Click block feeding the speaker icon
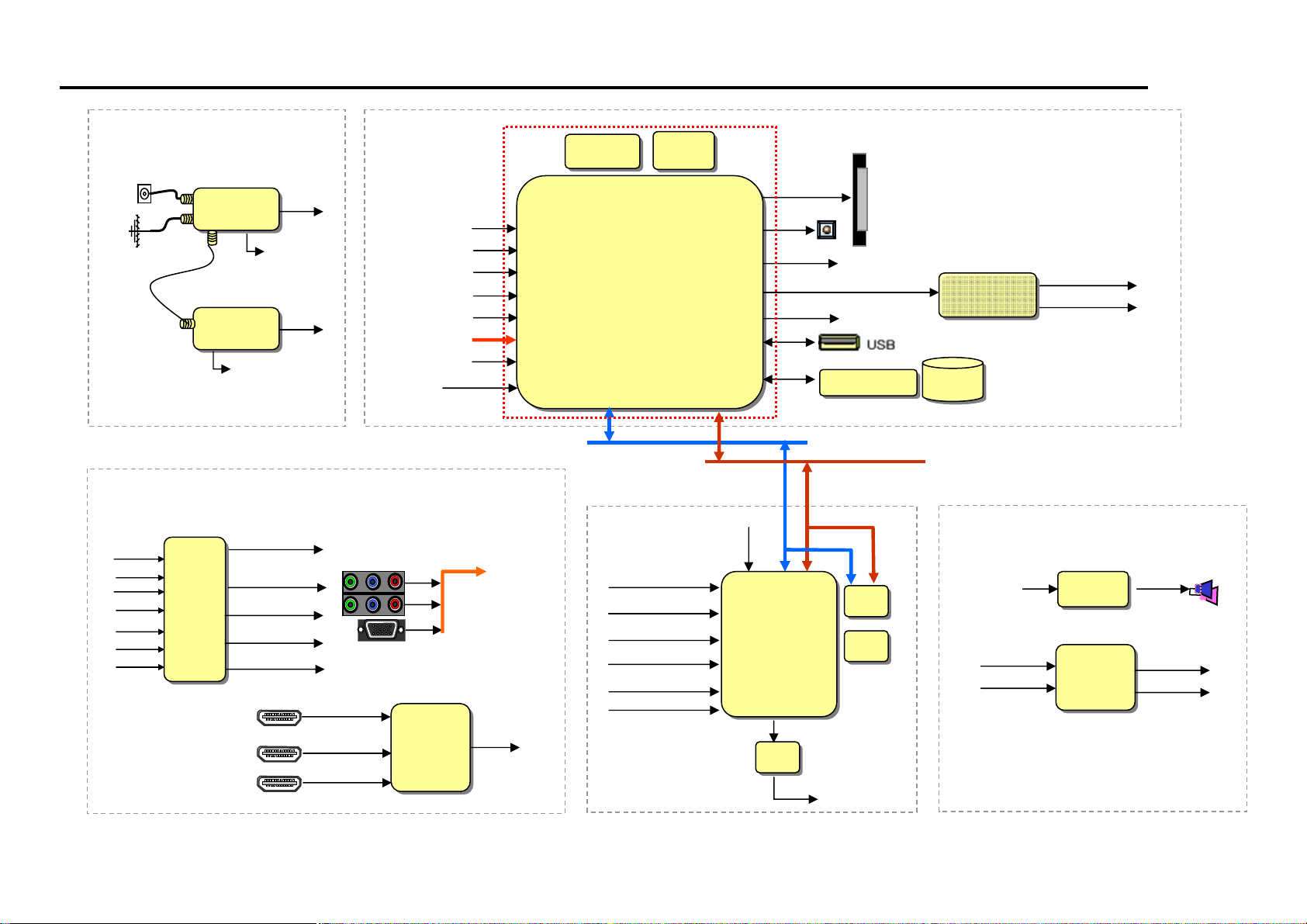 (x=1094, y=590)
